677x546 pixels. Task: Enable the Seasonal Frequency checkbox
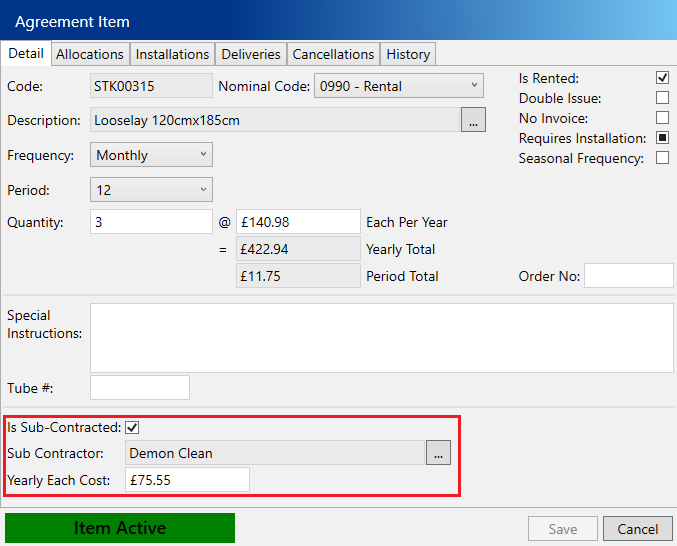[662, 158]
